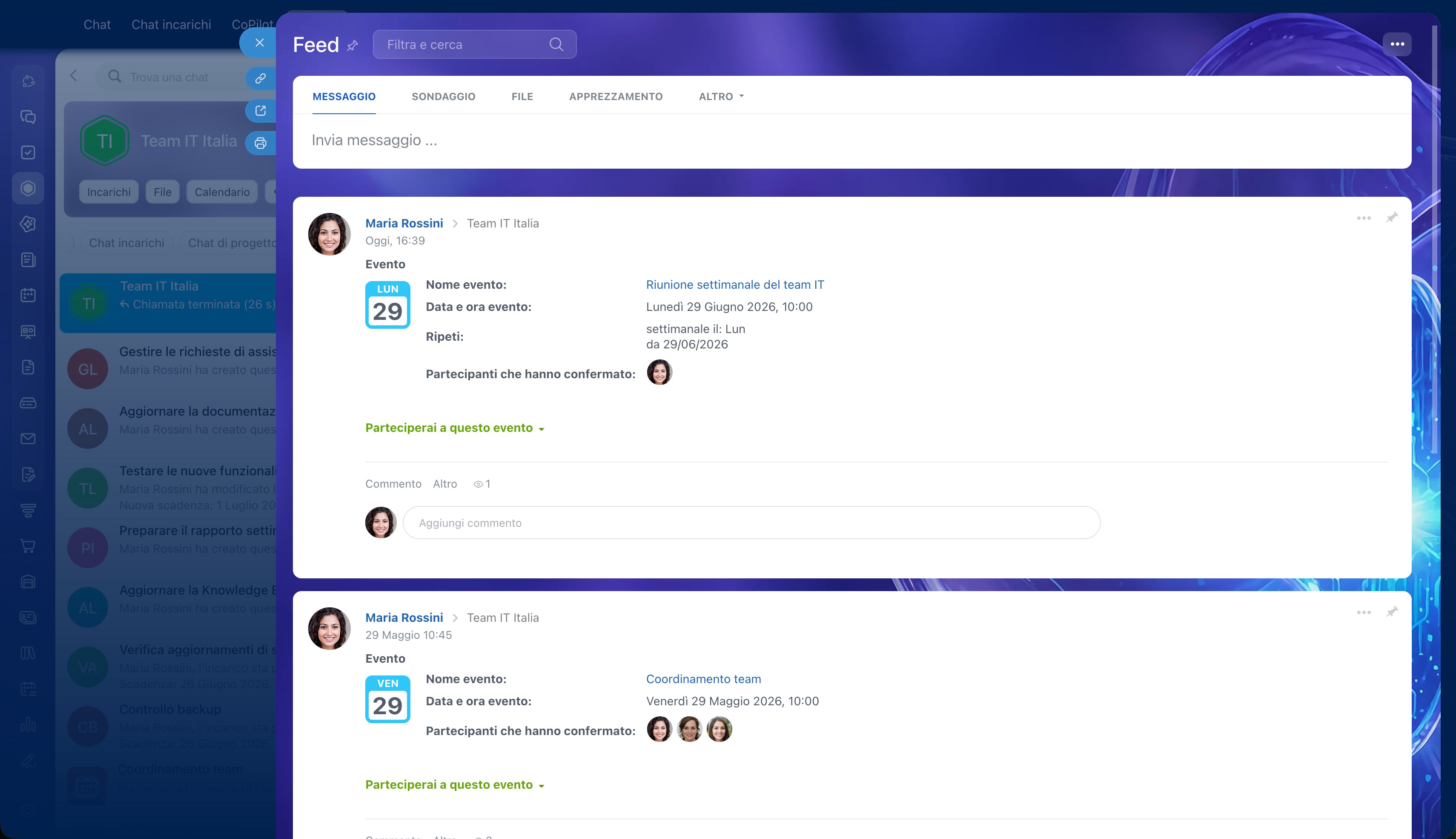Close the Feed slider panel
Image resolution: width=1456 pixels, height=839 pixels.
(x=259, y=43)
